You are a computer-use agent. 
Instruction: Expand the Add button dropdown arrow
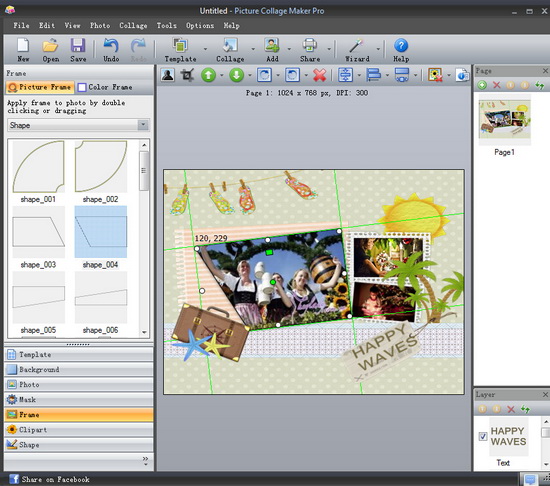click(x=289, y=49)
